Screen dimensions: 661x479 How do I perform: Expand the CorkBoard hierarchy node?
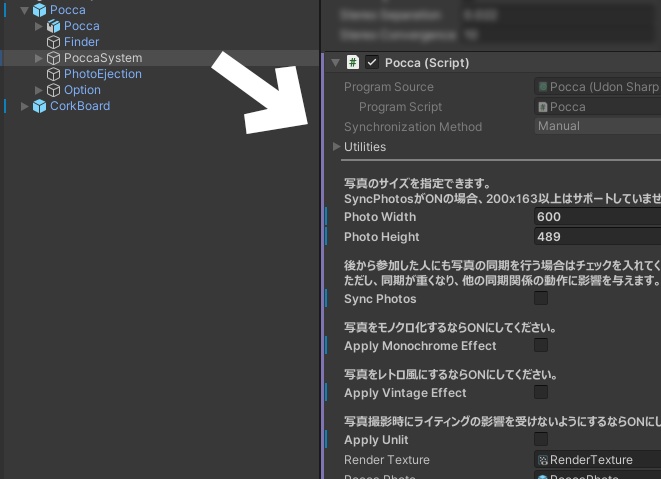click(x=25, y=106)
